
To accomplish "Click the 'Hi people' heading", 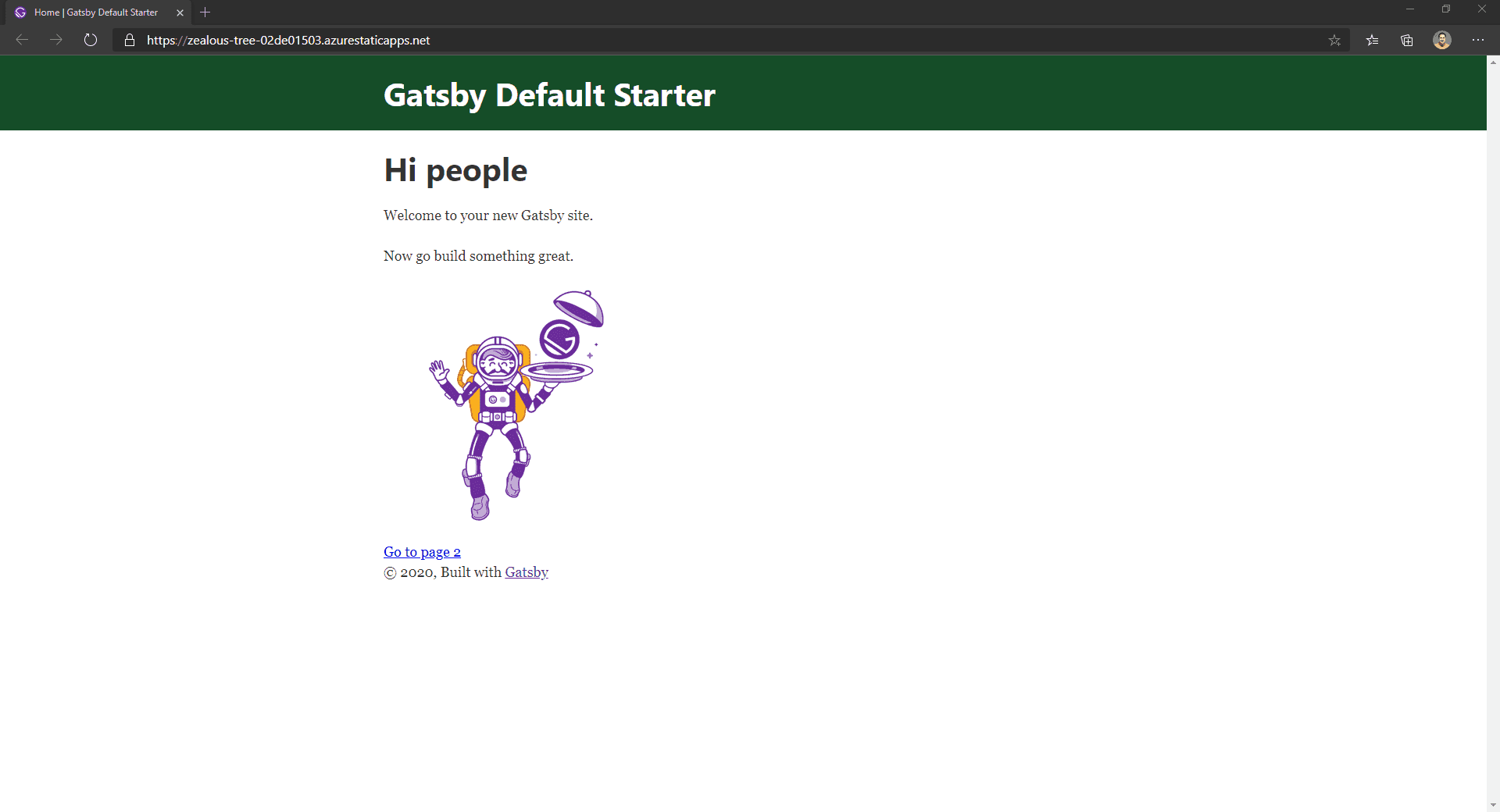I will [x=455, y=170].
